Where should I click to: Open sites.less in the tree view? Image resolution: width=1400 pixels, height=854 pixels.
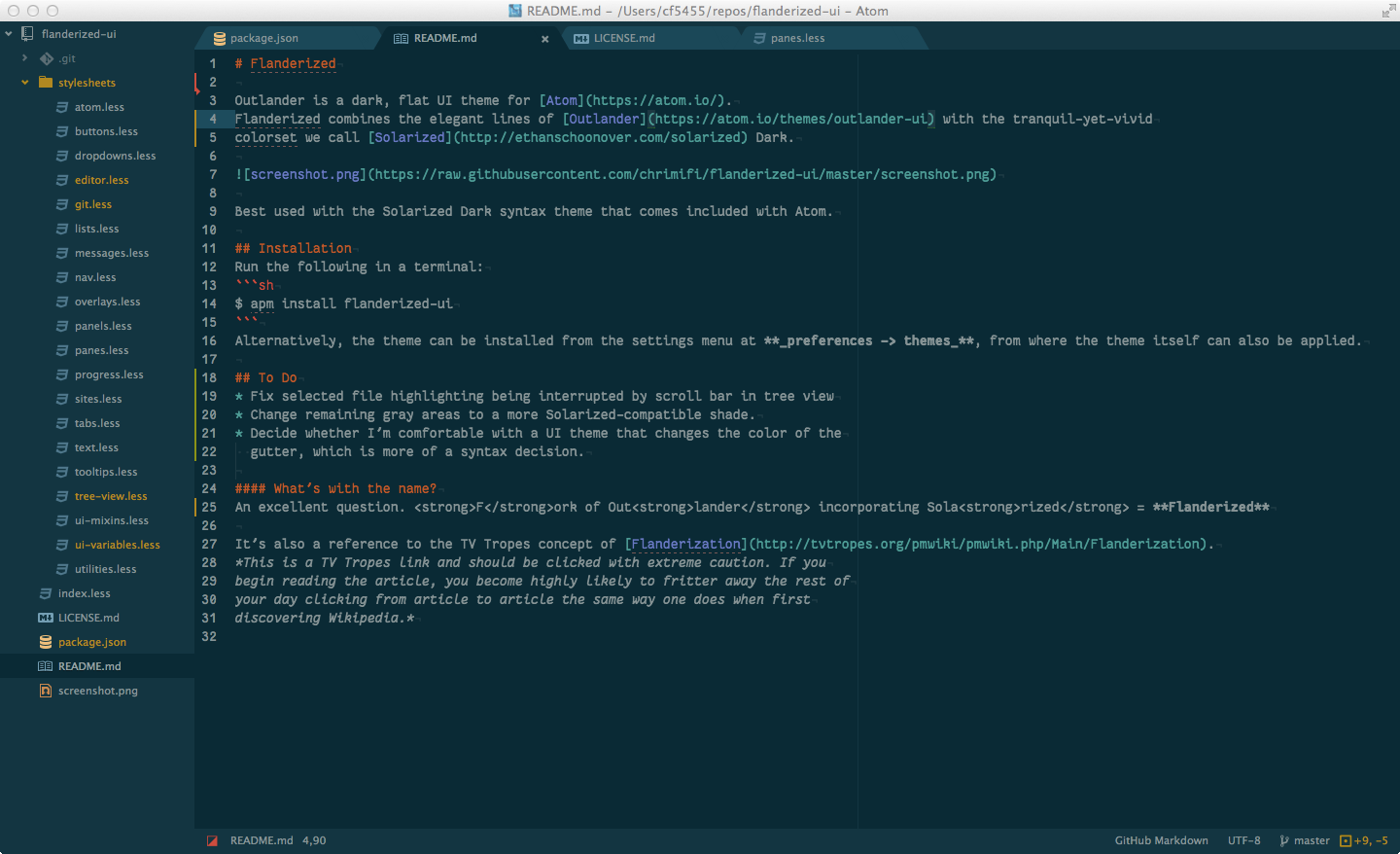[x=98, y=399]
